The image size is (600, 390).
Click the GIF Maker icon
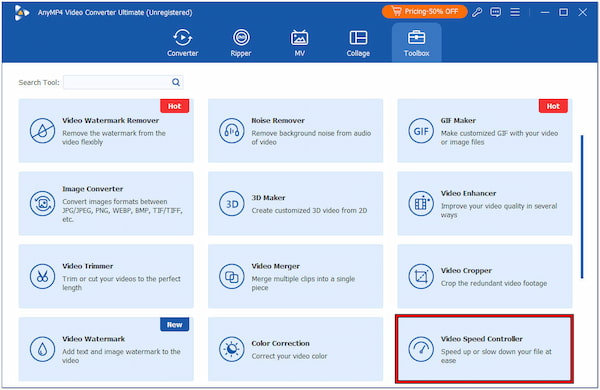point(421,131)
